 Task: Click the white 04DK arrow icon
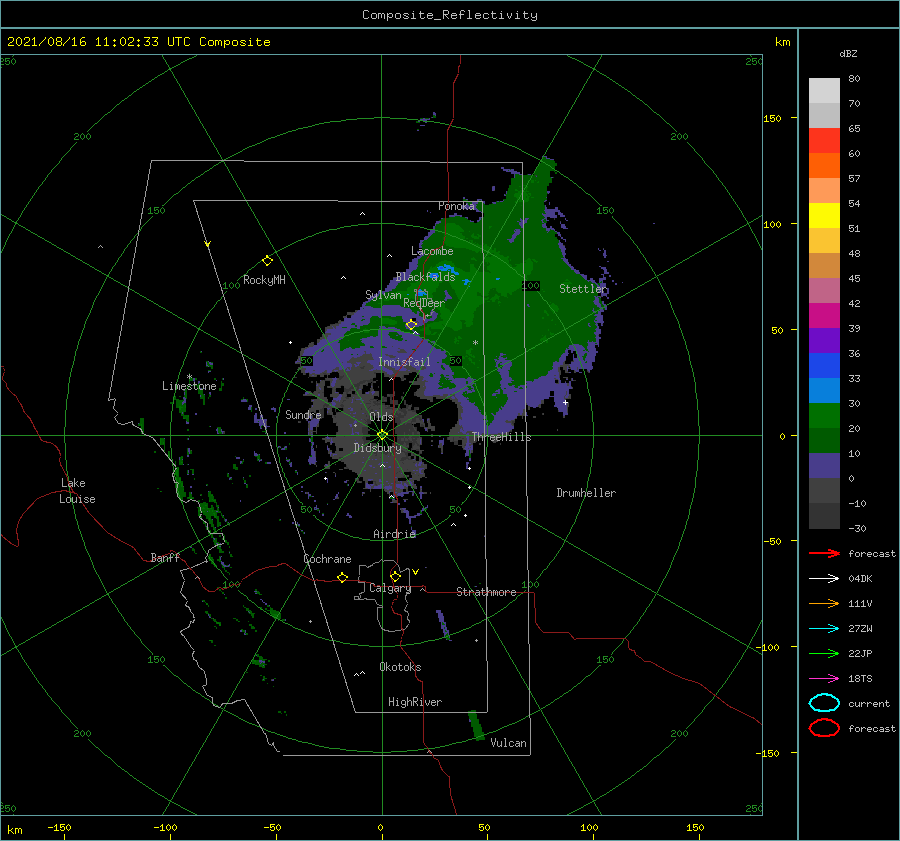tap(824, 579)
